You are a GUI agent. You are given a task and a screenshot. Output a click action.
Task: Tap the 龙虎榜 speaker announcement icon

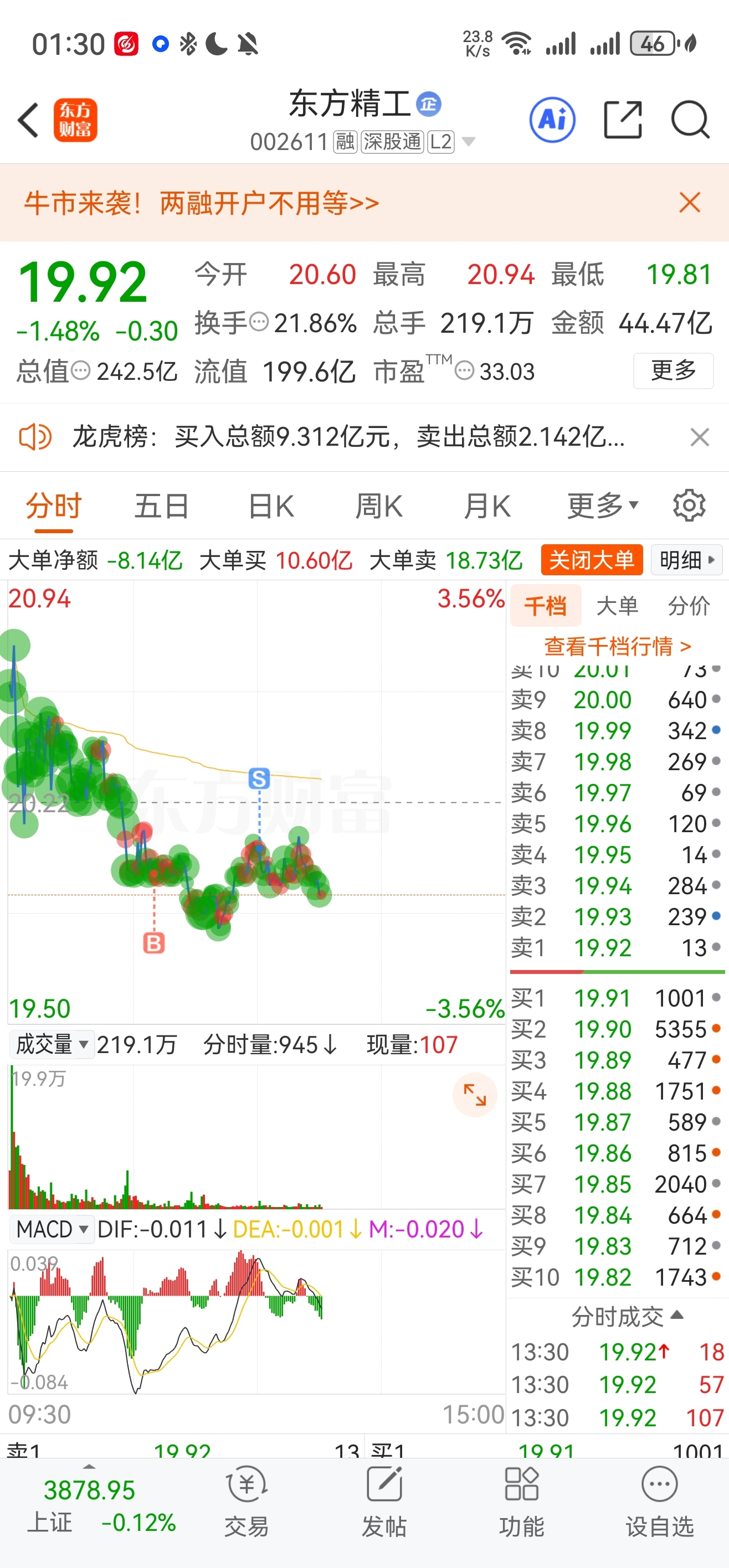point(35,437)
